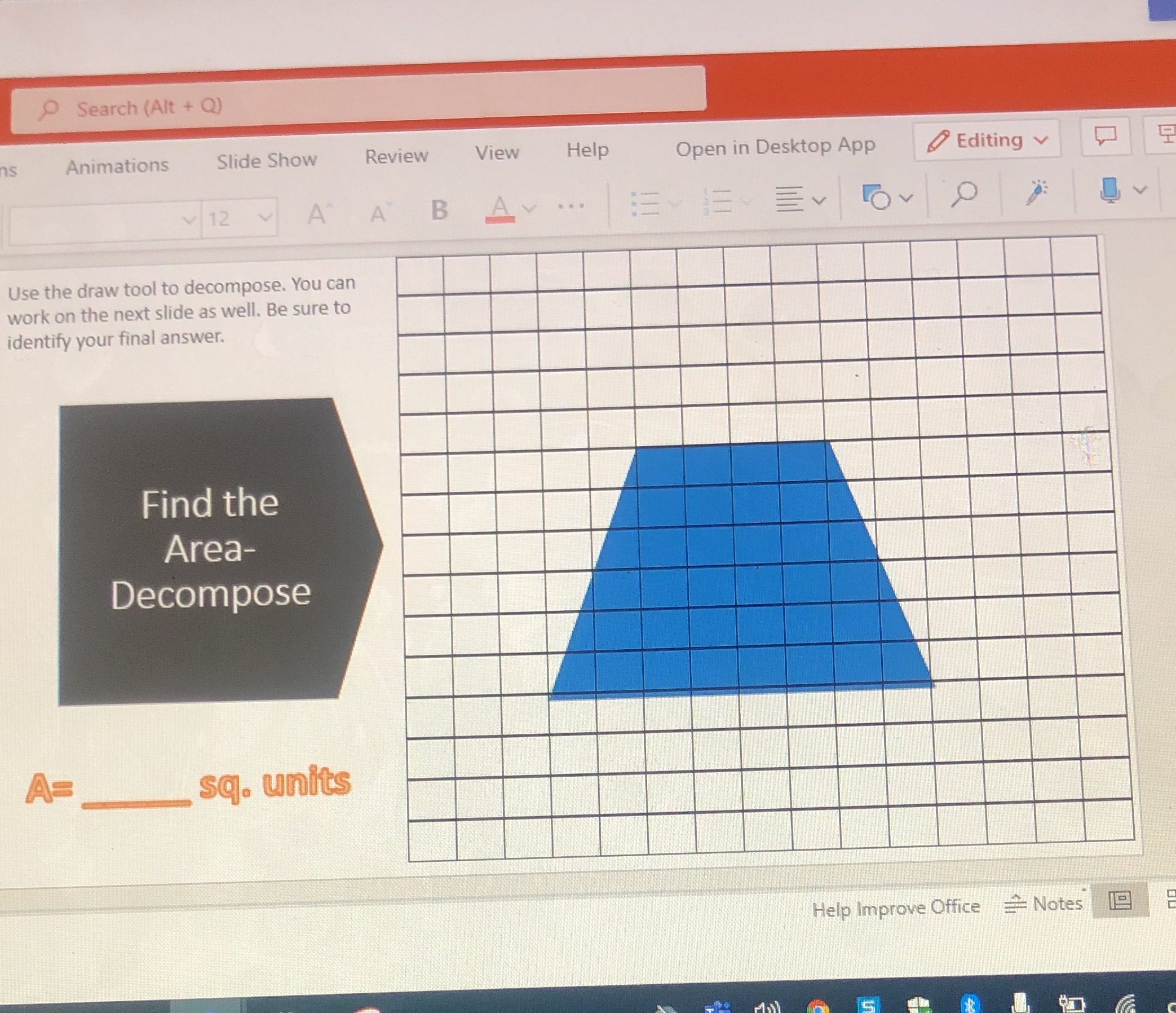Click the Open in Desktop App button

point(775,147)
